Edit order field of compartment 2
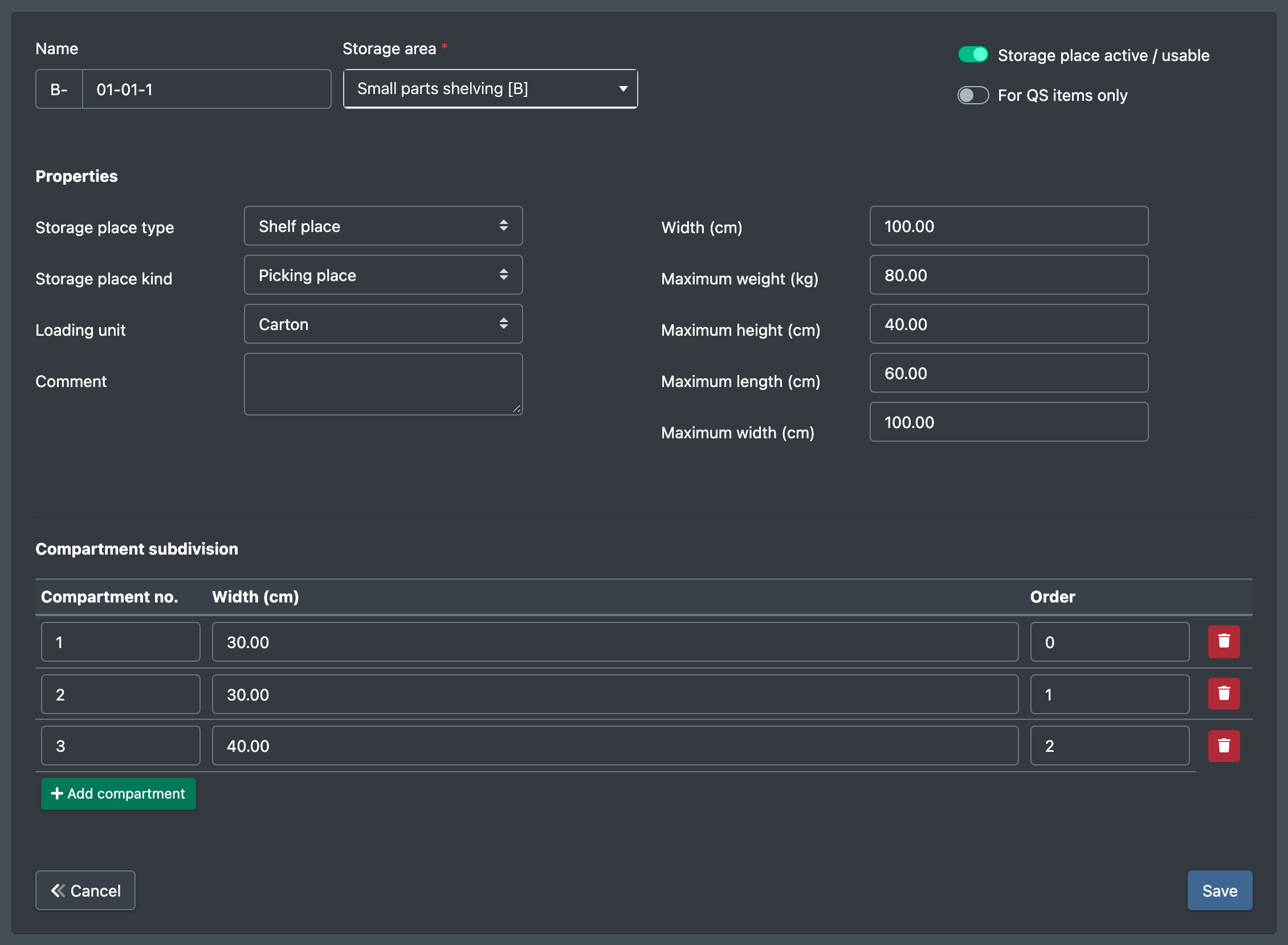The height and width of the screenshot is (945, 1288). 1110,694
